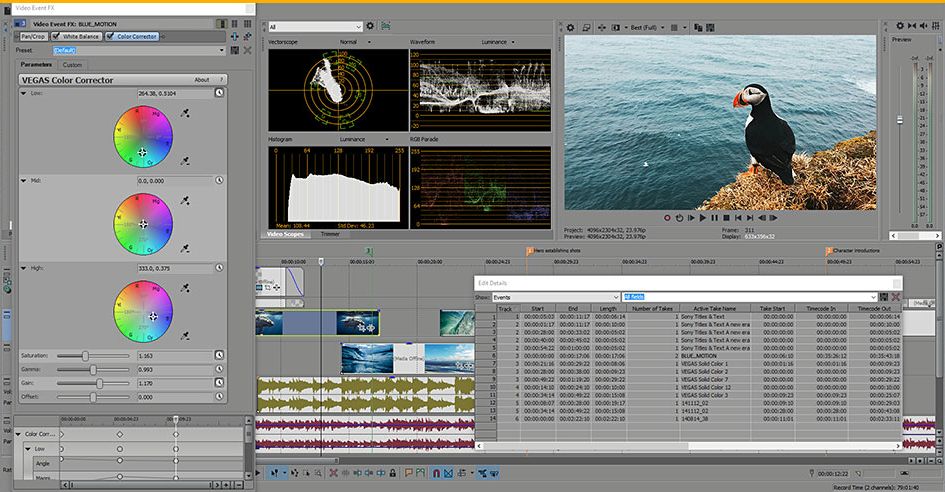Toggle the White Balance effect checkbox
Viewport: 945px width, 492px height.
click(x=57, y=36)
